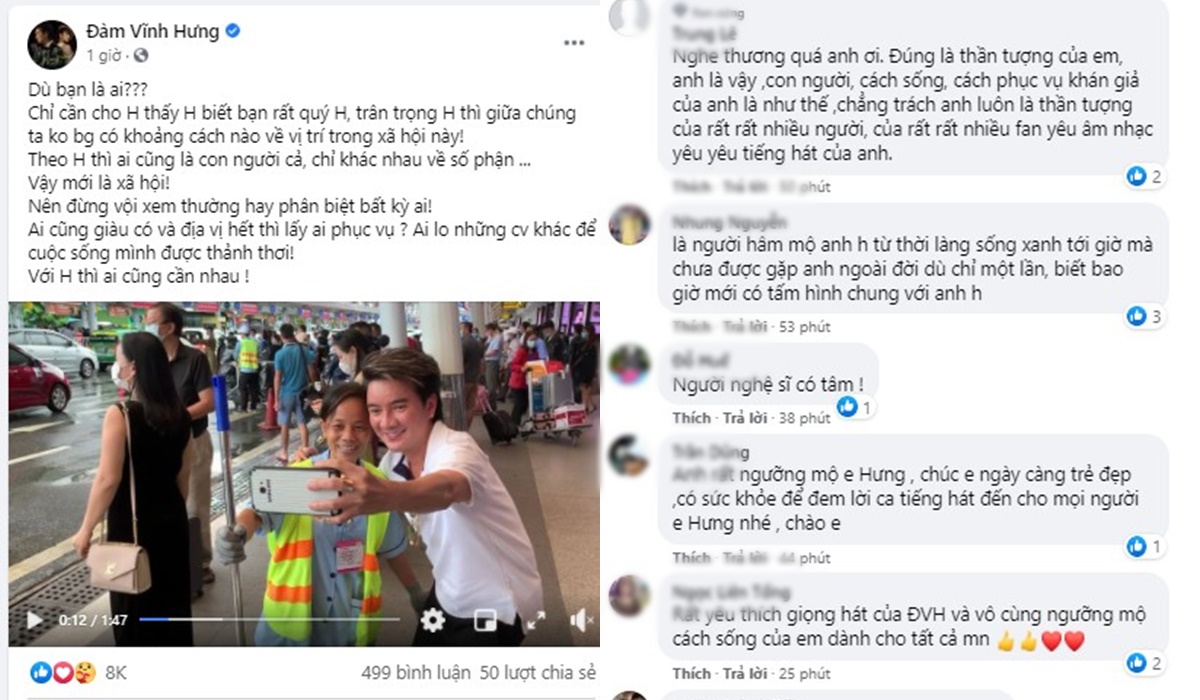Switch the video to picture-in-picture mode
The image size is (1200, 700).
pyautogui.click(x=485, y=620)
